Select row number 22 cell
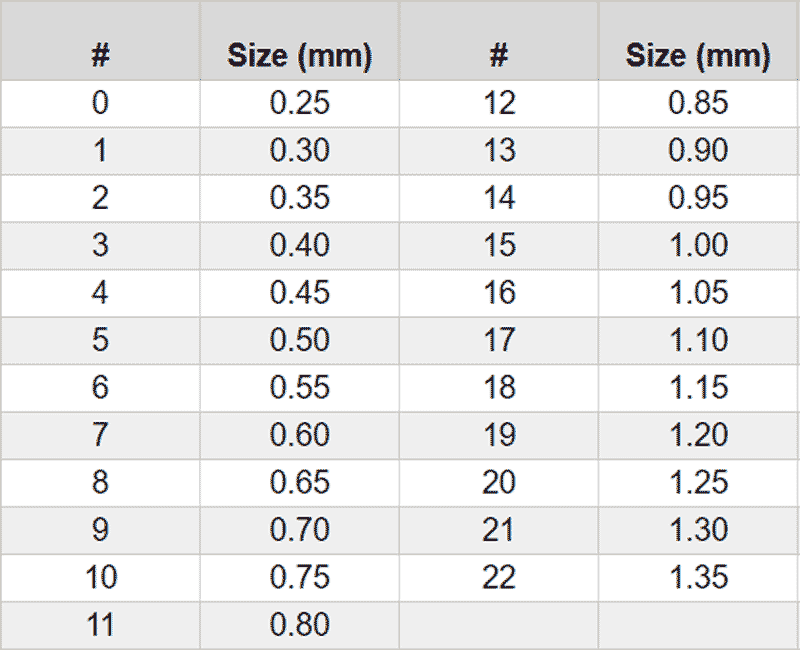The image size is (800, 650). coord(499,578)
